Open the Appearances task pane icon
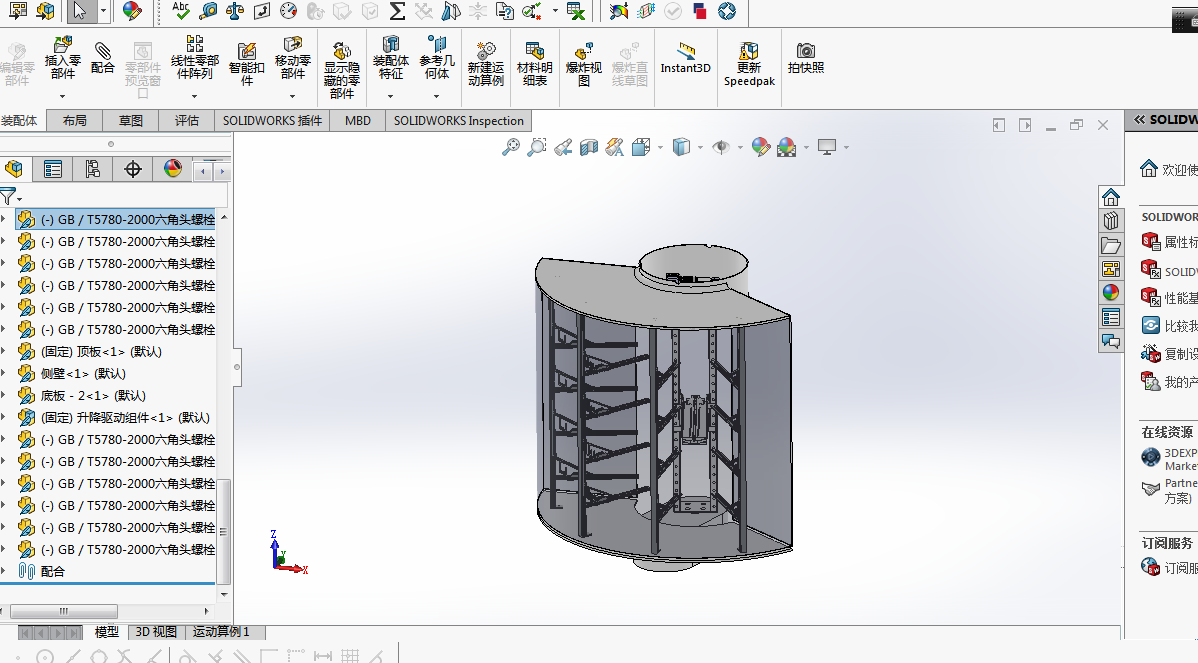 [1111, 293]
